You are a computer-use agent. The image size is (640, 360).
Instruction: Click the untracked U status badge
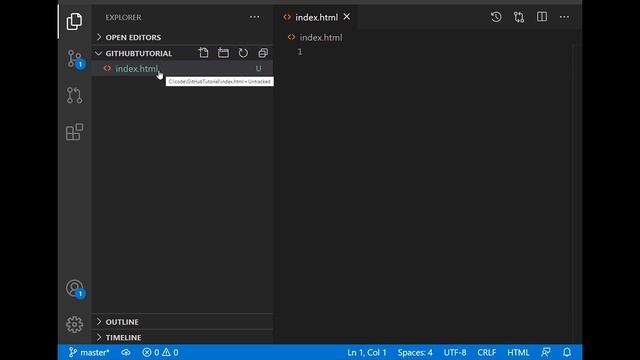tap(258, 69)
